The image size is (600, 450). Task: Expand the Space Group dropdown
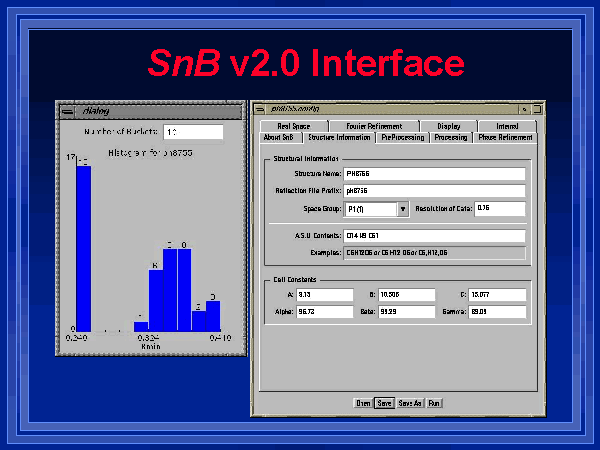pos(403,209)
